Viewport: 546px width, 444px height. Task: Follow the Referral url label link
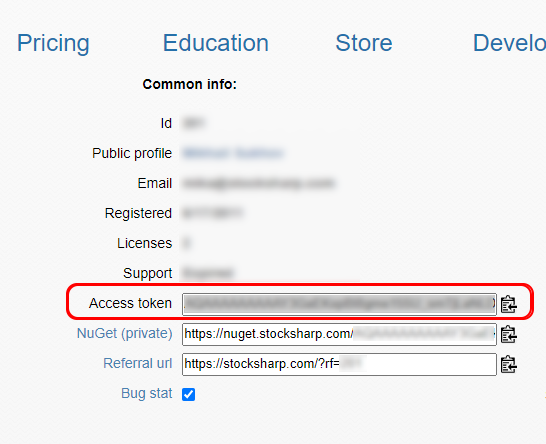point(138,363)
